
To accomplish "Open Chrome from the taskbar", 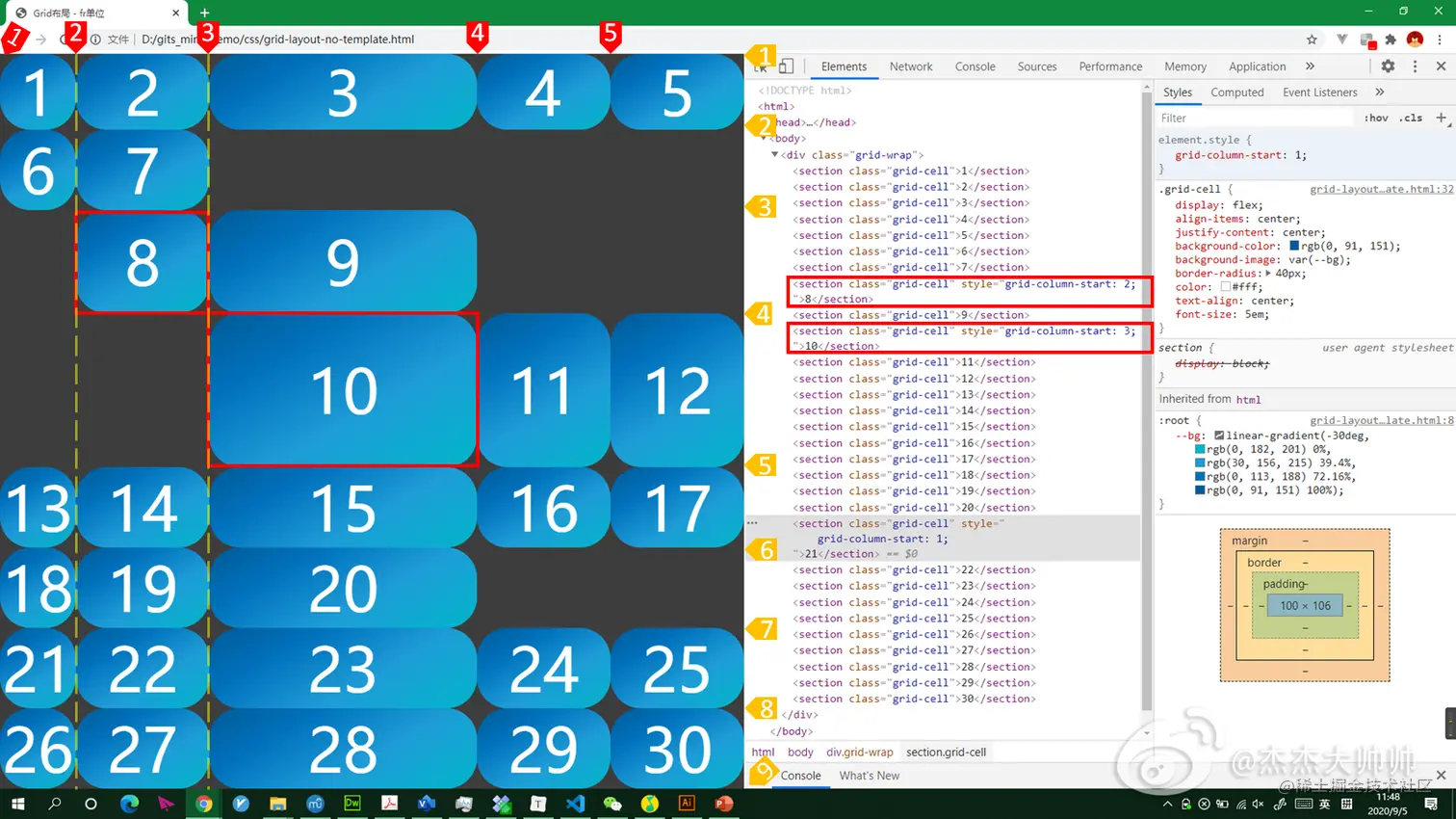I will [x=204, y=804].
